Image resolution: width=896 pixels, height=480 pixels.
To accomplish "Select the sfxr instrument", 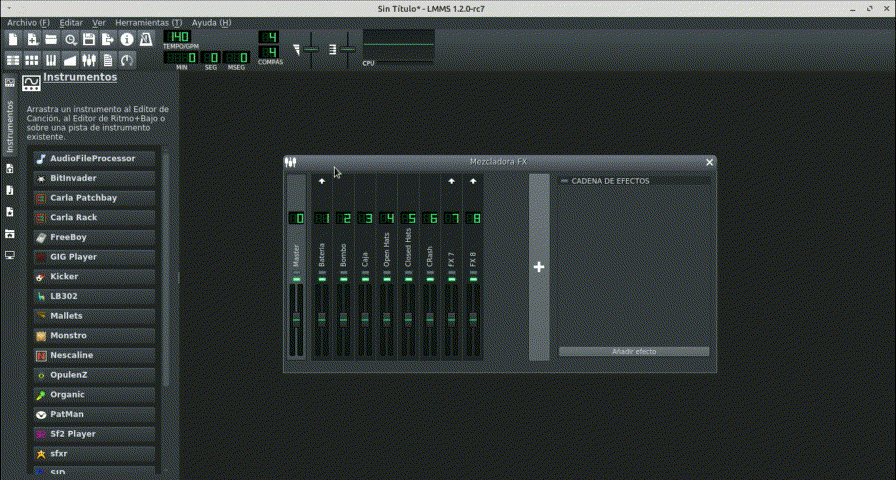I will (94, 454).
